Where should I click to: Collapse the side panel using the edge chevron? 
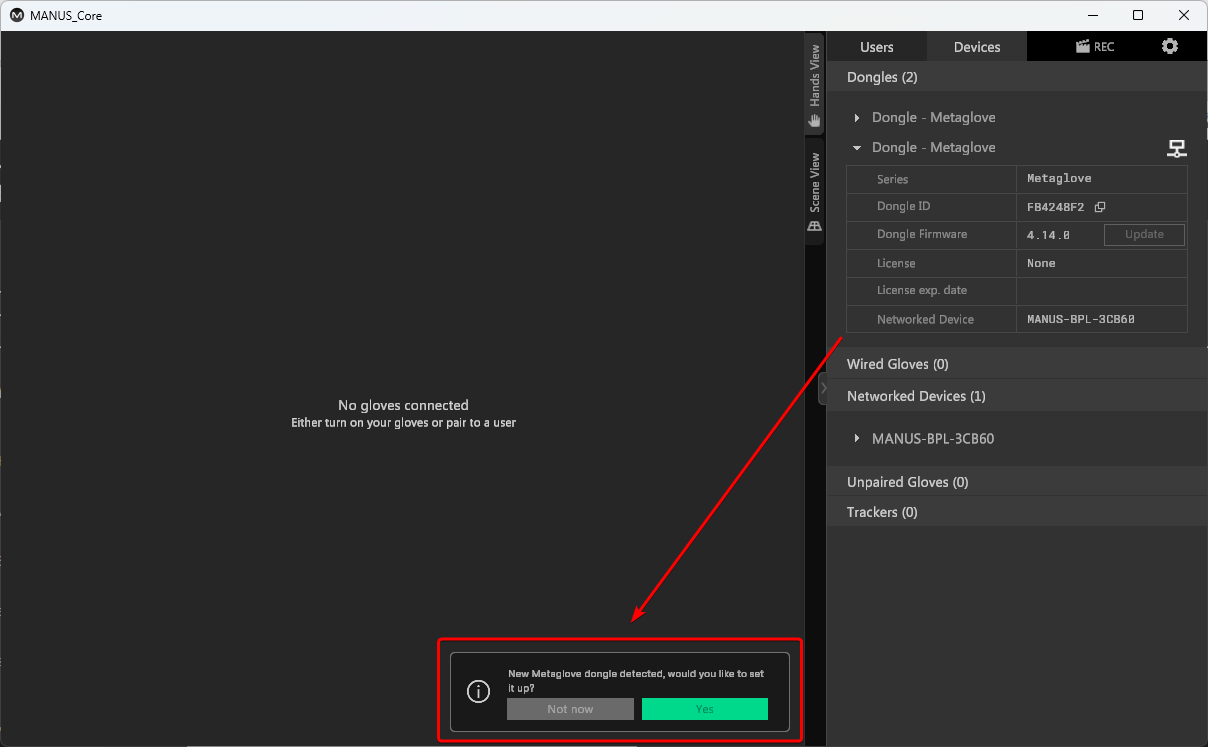(822, 388)
